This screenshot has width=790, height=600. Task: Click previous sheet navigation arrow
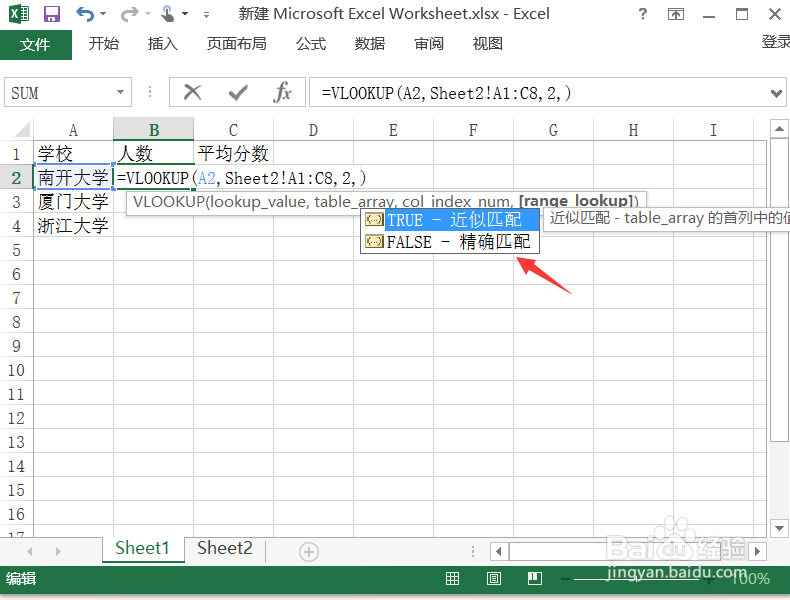point(30,551)
